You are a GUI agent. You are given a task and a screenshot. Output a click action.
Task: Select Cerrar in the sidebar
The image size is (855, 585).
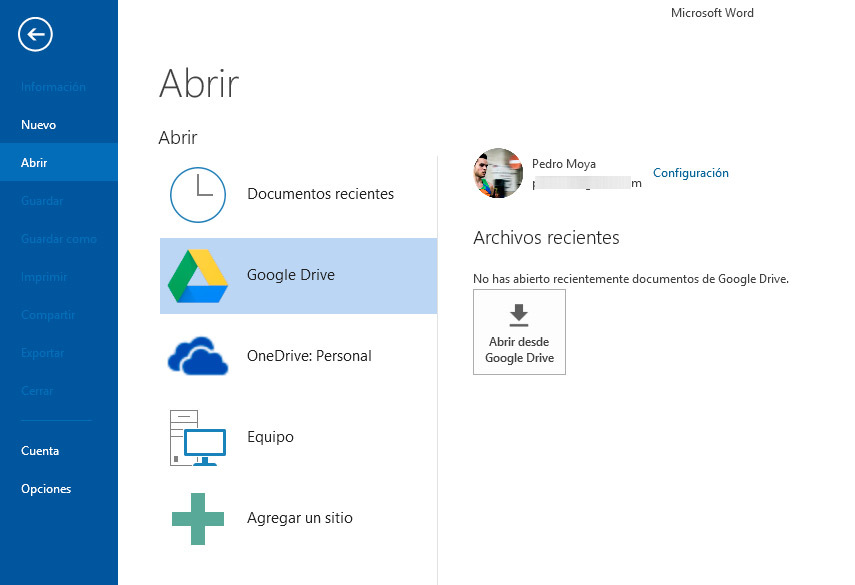click(37, 391)
